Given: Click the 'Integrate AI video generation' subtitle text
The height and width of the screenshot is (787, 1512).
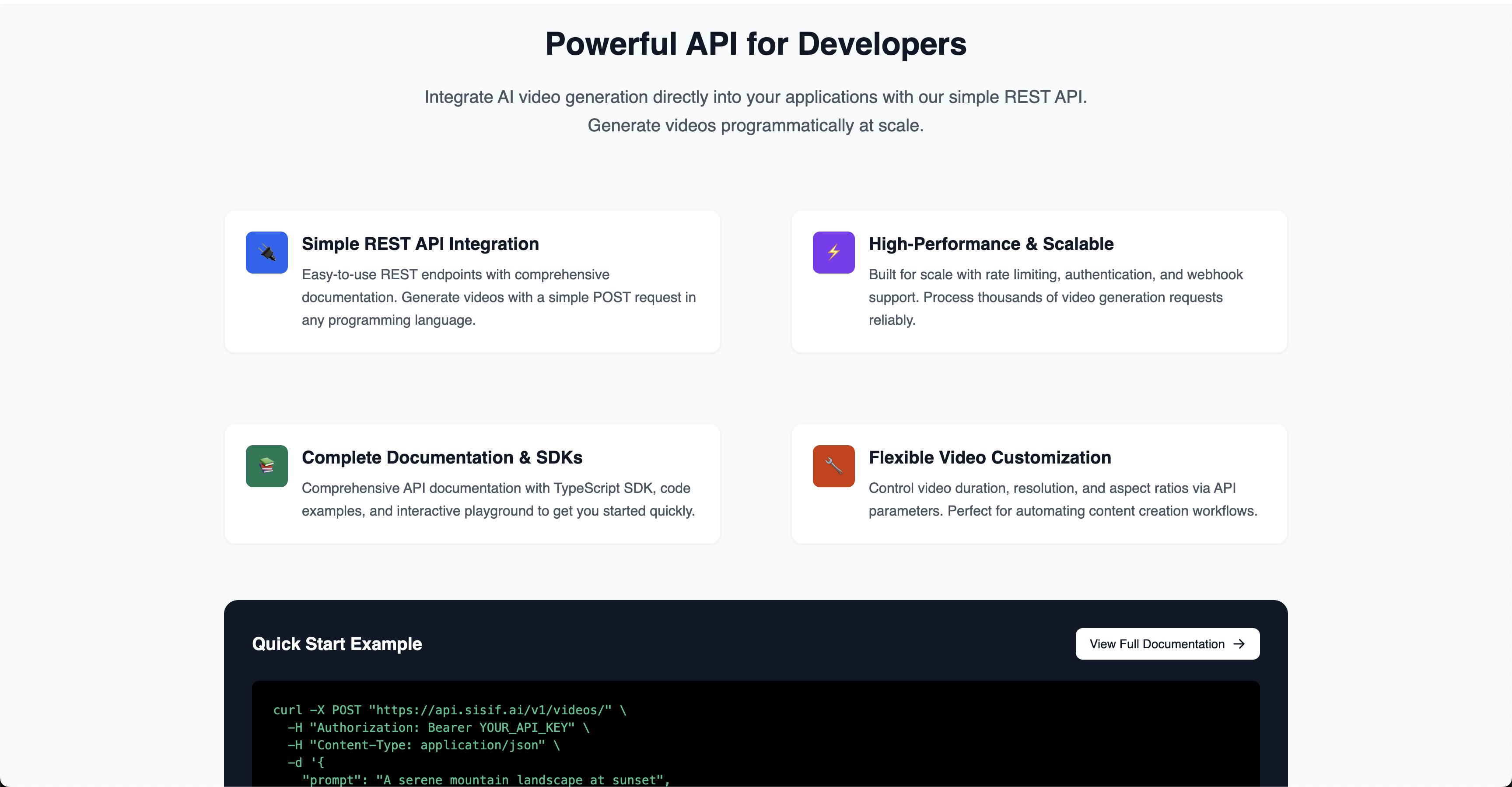Looking at the screenshot, I should tap(756, 97).
